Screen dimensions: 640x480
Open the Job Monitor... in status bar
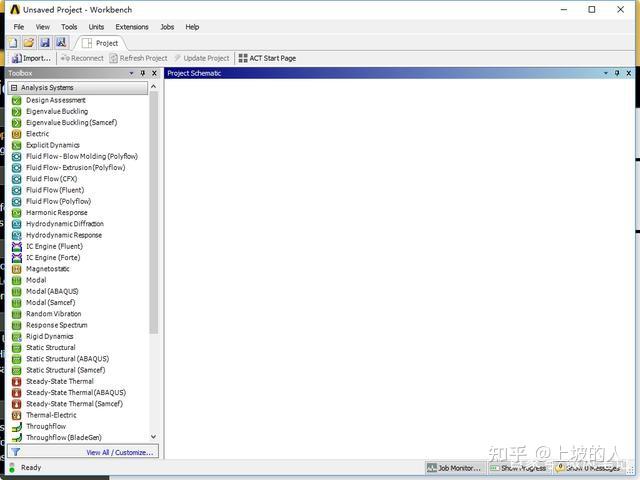click(x=454, y=468)
